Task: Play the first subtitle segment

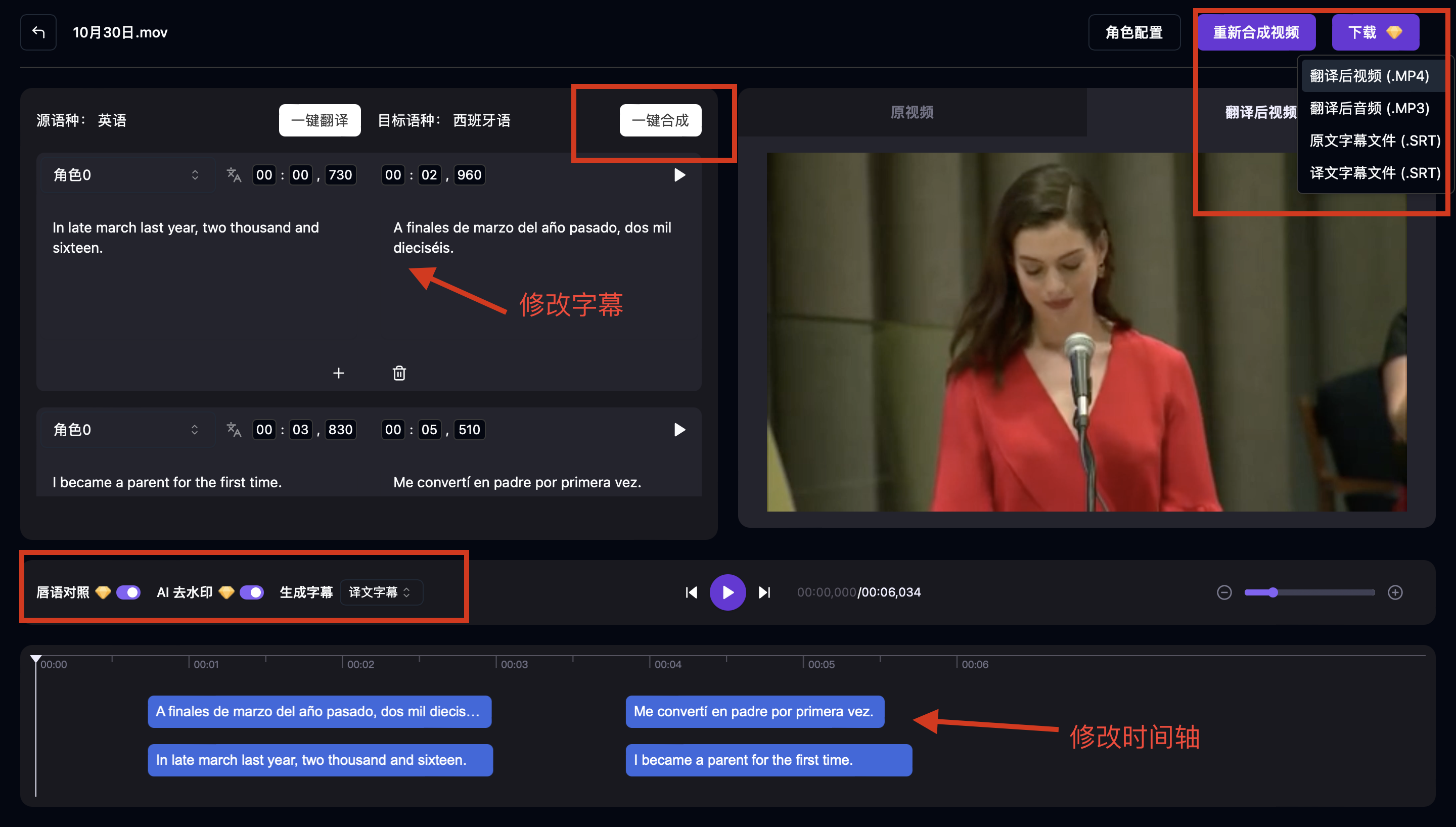Action: [679, 175]
